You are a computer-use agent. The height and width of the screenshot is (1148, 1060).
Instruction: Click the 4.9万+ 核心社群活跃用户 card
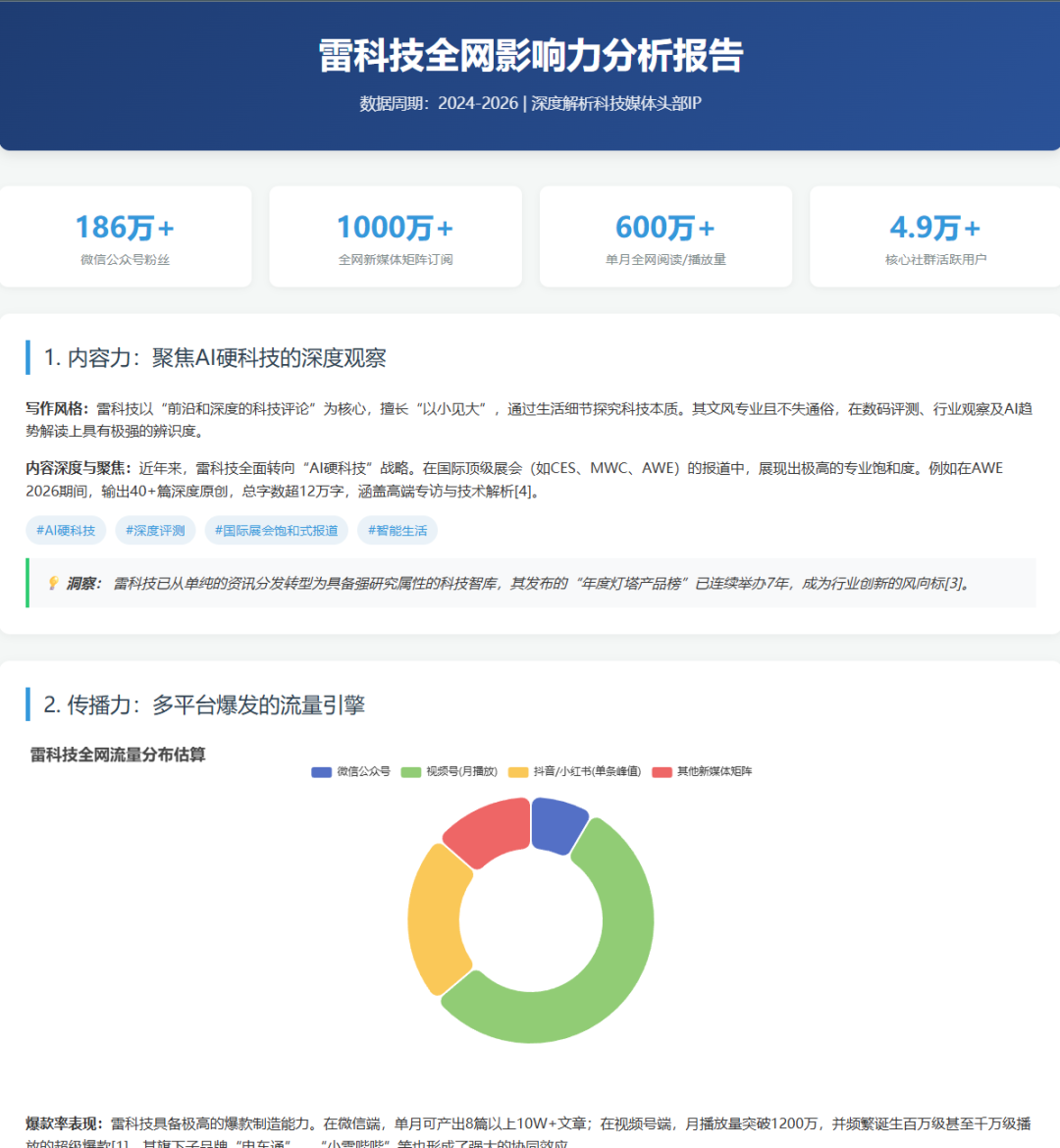pos(935,236)
